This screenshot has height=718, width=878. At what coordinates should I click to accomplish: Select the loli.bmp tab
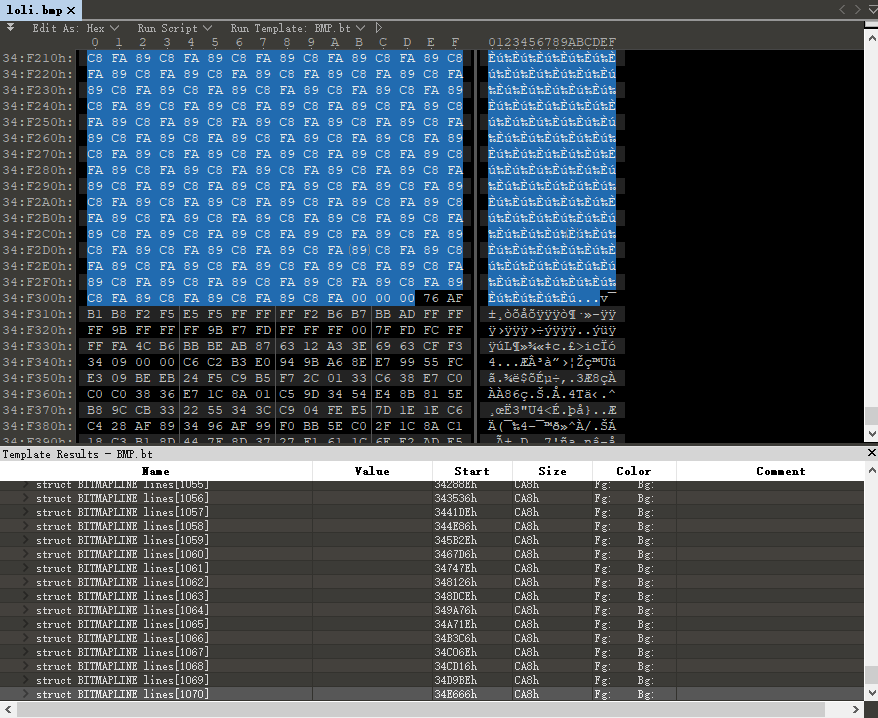34,10
